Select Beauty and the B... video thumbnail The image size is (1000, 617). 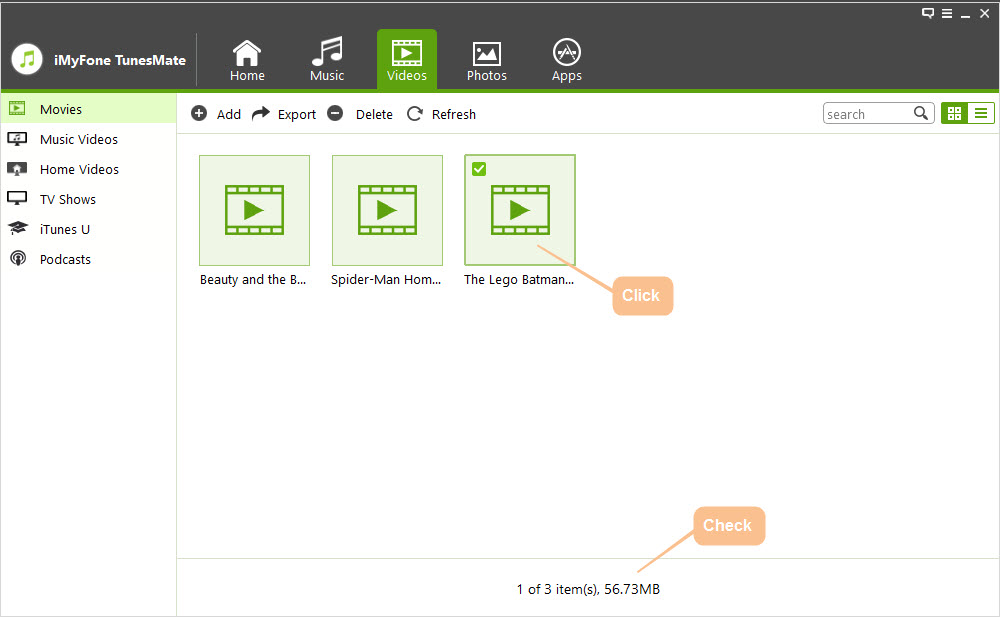254,210
